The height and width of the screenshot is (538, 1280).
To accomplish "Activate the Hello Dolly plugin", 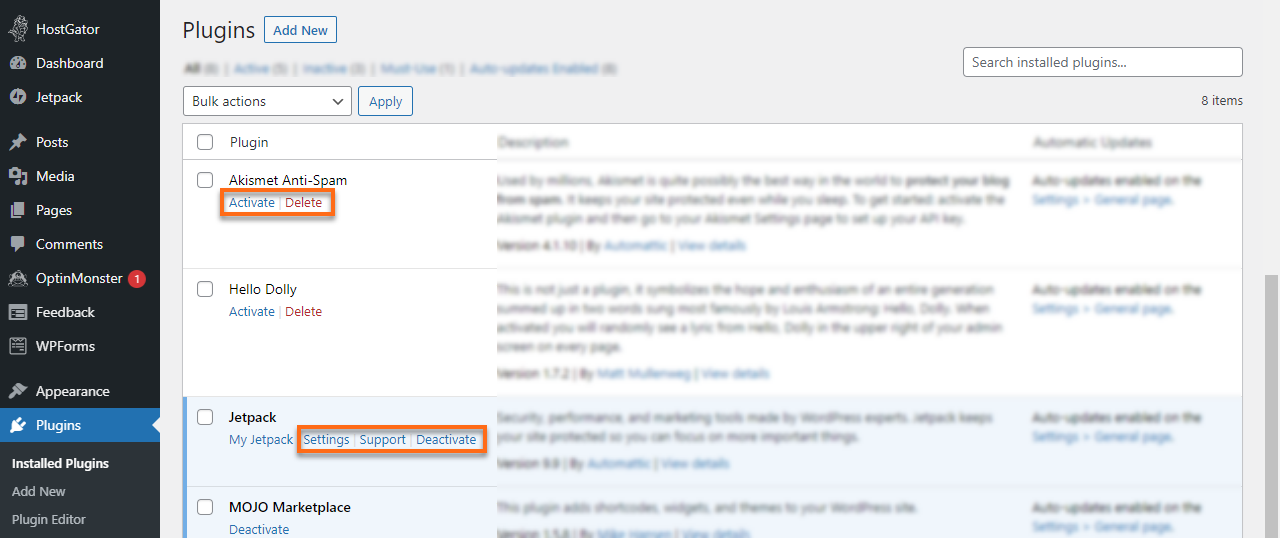I will coord(252,311).
